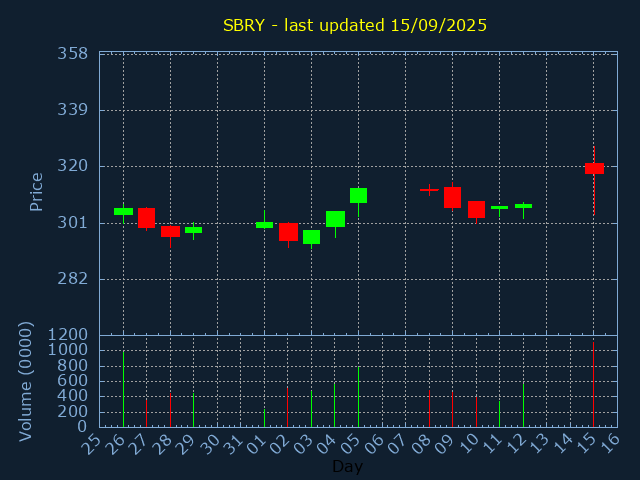Select the red candlestick for day 02
Image resolution: width=640 pixels, height=480 pixels.
point(288,232)
